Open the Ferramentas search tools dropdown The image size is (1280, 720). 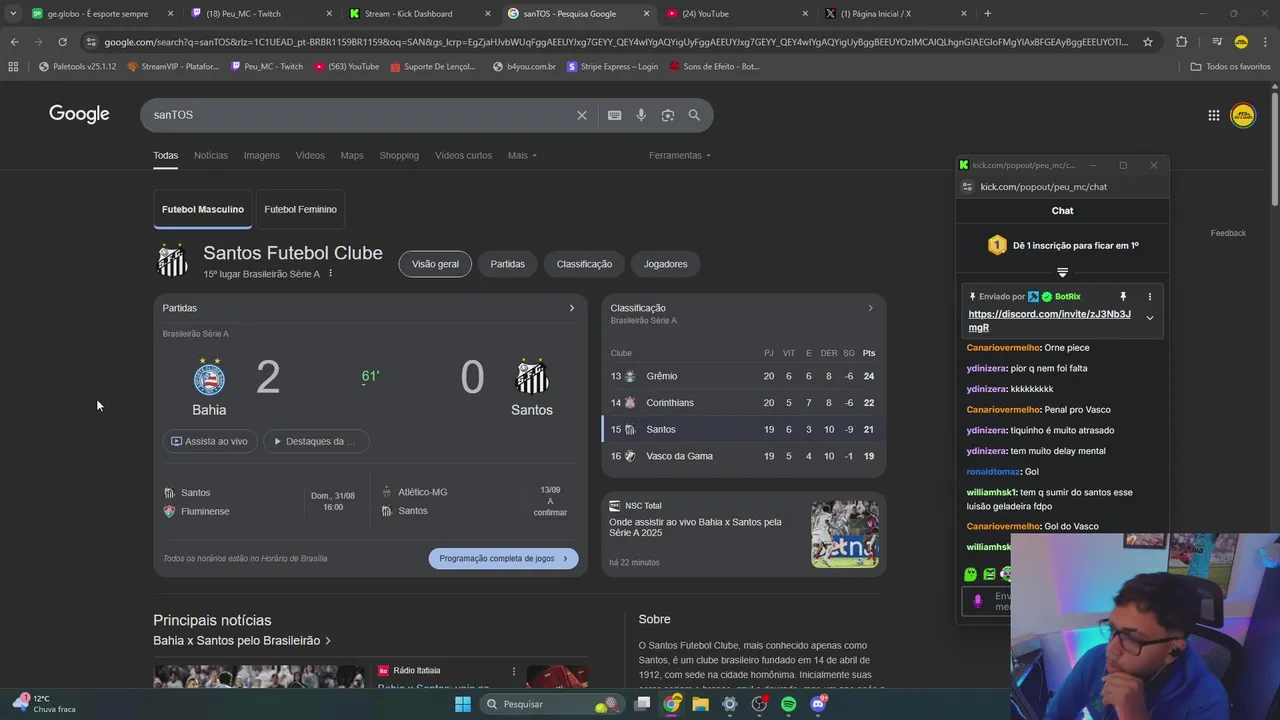[x=680, y=155]
